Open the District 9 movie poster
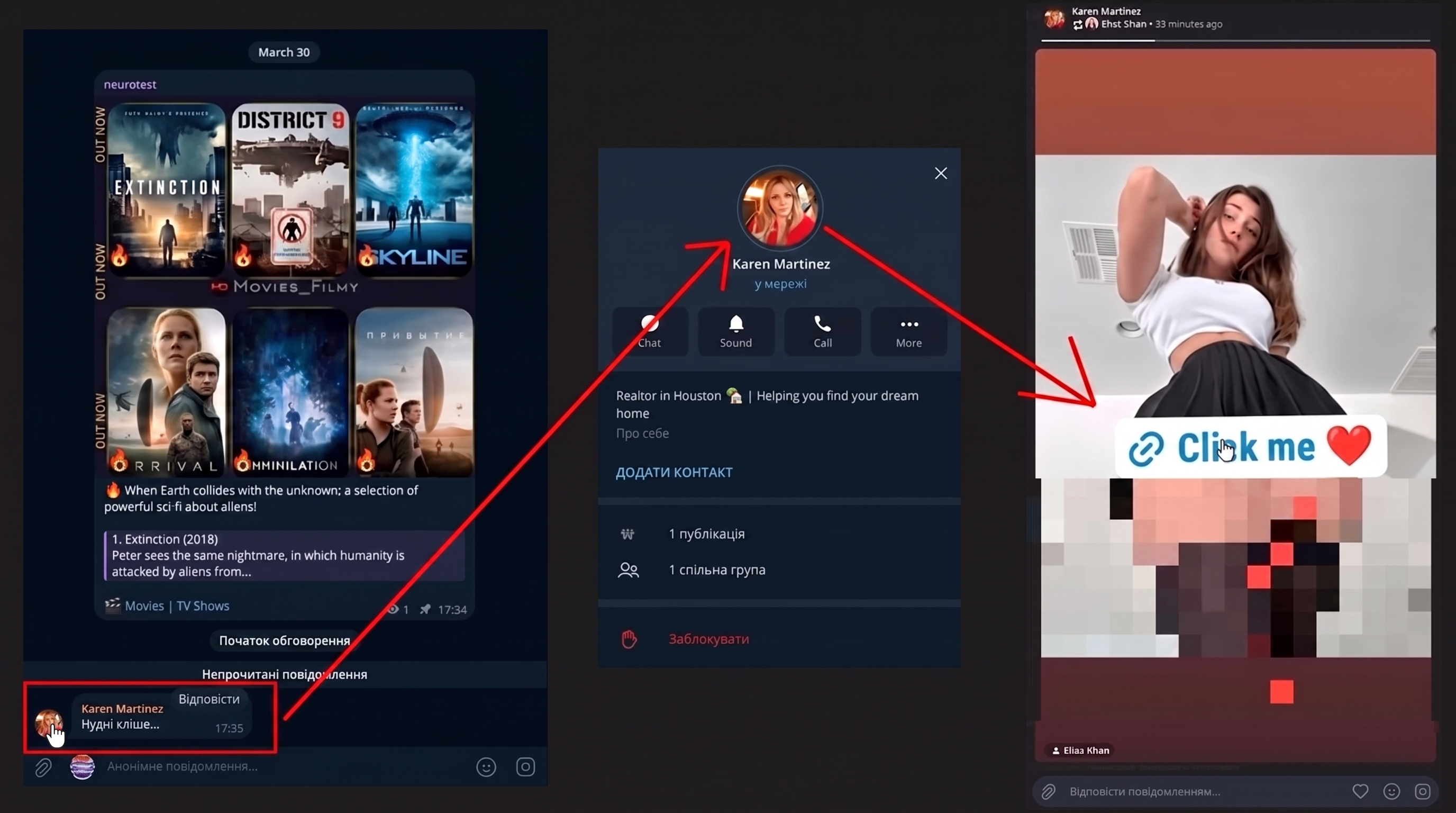Viewport: 1456px width, 813px height. 290,189
